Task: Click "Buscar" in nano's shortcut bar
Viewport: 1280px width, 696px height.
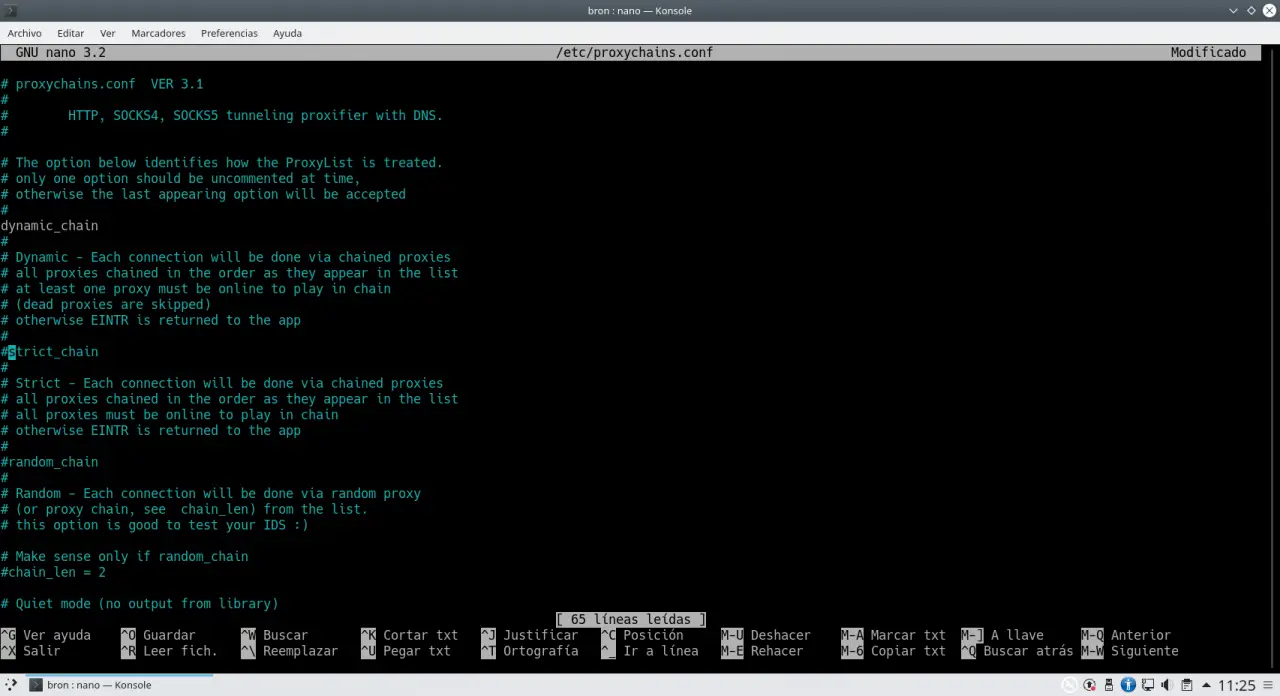Action: [x=285, y=635]
